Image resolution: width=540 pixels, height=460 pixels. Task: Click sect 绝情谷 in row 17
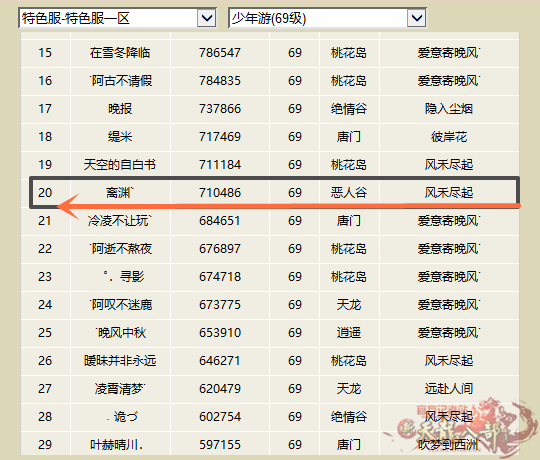pos(349,109)
